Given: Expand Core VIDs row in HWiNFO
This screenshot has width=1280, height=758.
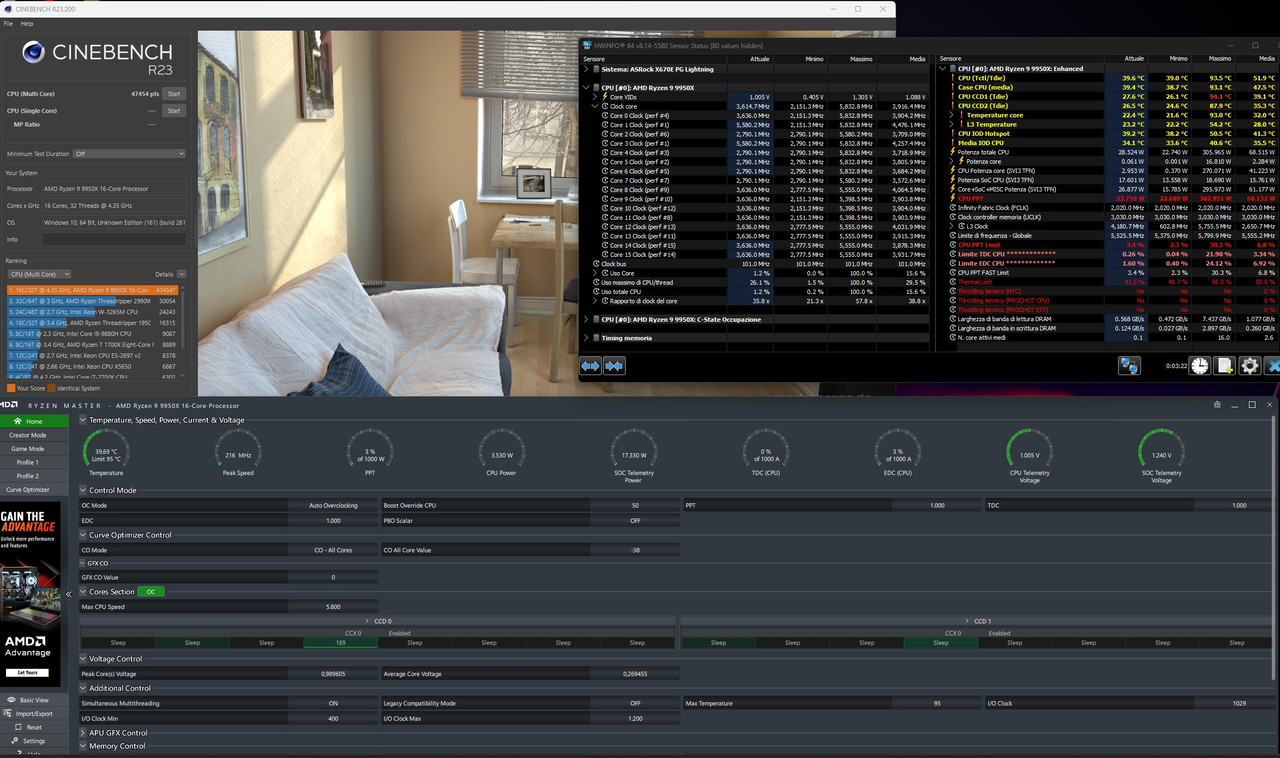Looking at the screenshot, I should pyautogui.click(x=595, y=97).
